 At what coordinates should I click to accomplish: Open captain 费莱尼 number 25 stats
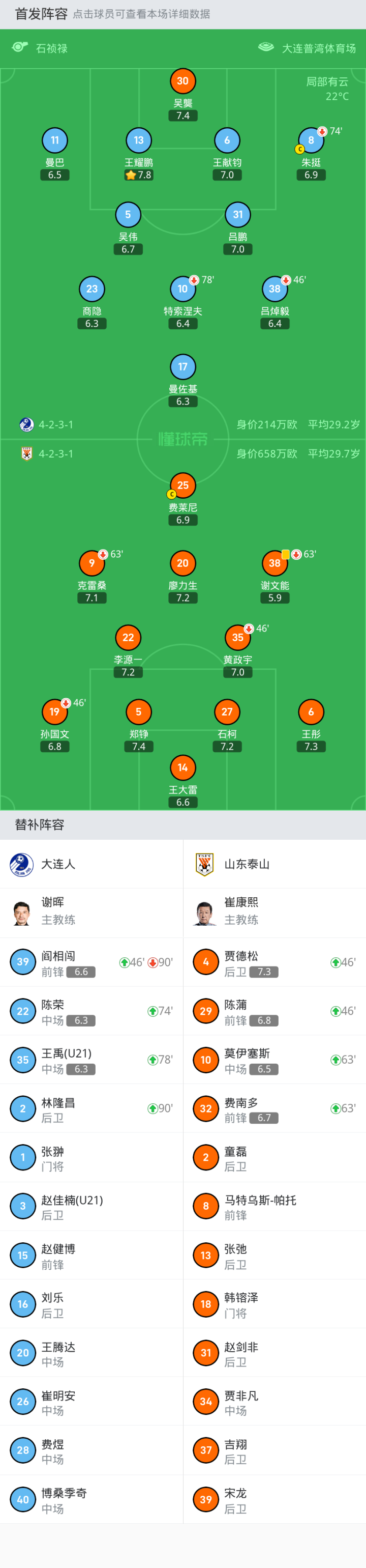(x=182, y=486)
